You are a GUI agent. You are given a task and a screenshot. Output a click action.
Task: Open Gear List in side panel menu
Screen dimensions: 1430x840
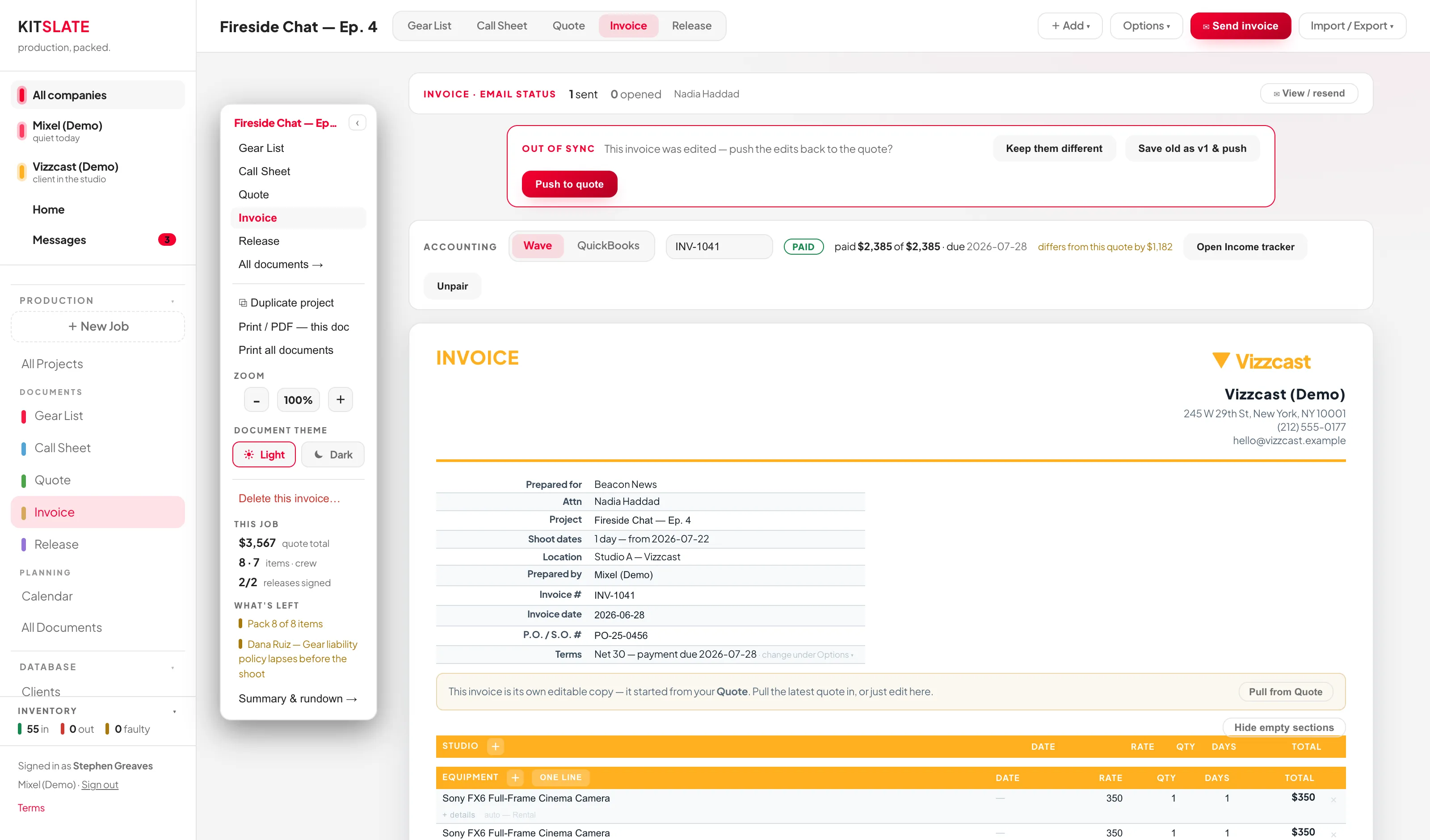299,147
